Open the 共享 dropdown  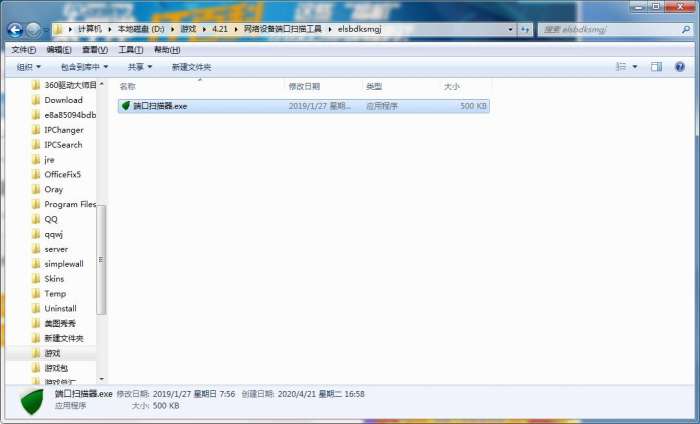[140, 67]
